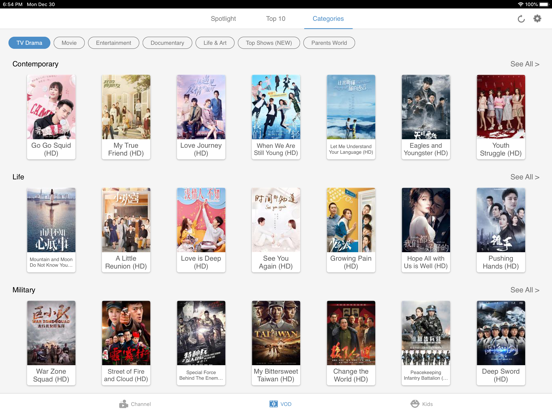Expand Life section with See All
This screenshot has width=552, height=414.
[525, 177]
